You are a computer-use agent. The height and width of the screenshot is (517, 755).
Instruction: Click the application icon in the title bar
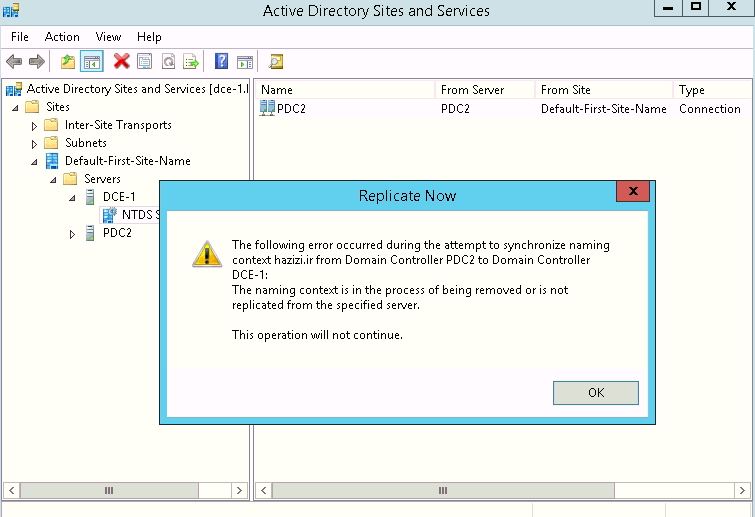[x=12, y=10]
